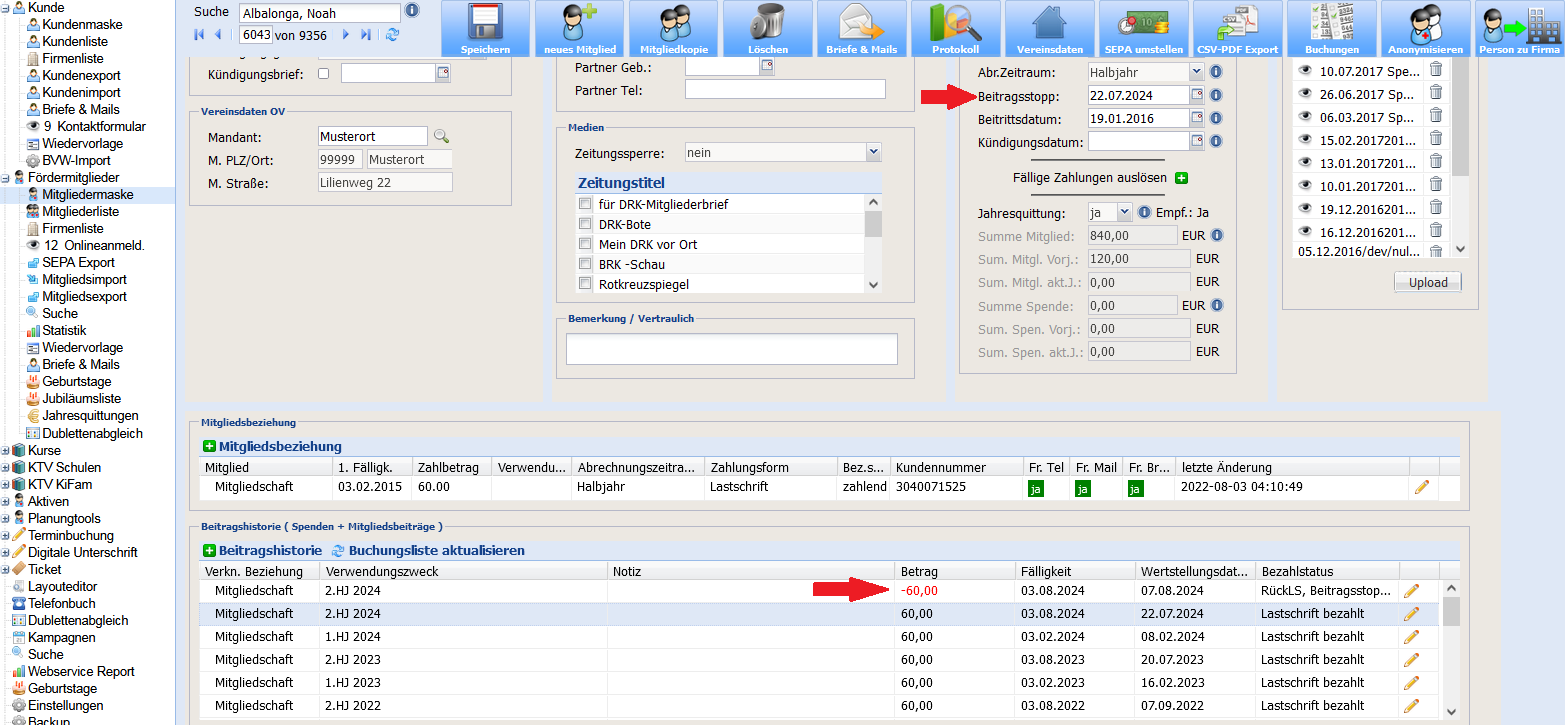The width and height of the screenshot is (1565, 725).
Task: Click Buchungsliste aktualisieren link
Action: [436, 550]
